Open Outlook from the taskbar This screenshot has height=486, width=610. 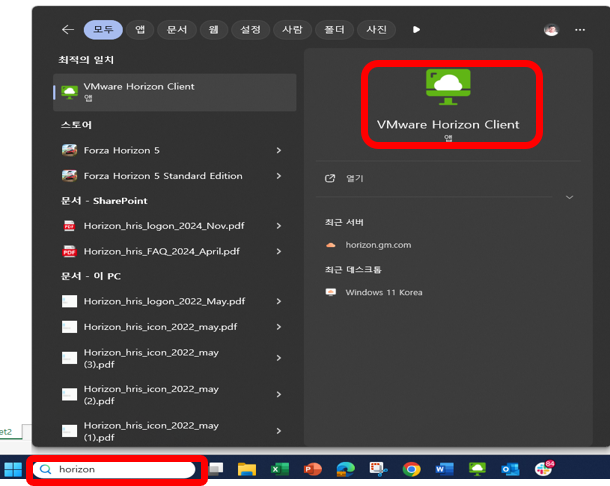(x=510, y=469)
